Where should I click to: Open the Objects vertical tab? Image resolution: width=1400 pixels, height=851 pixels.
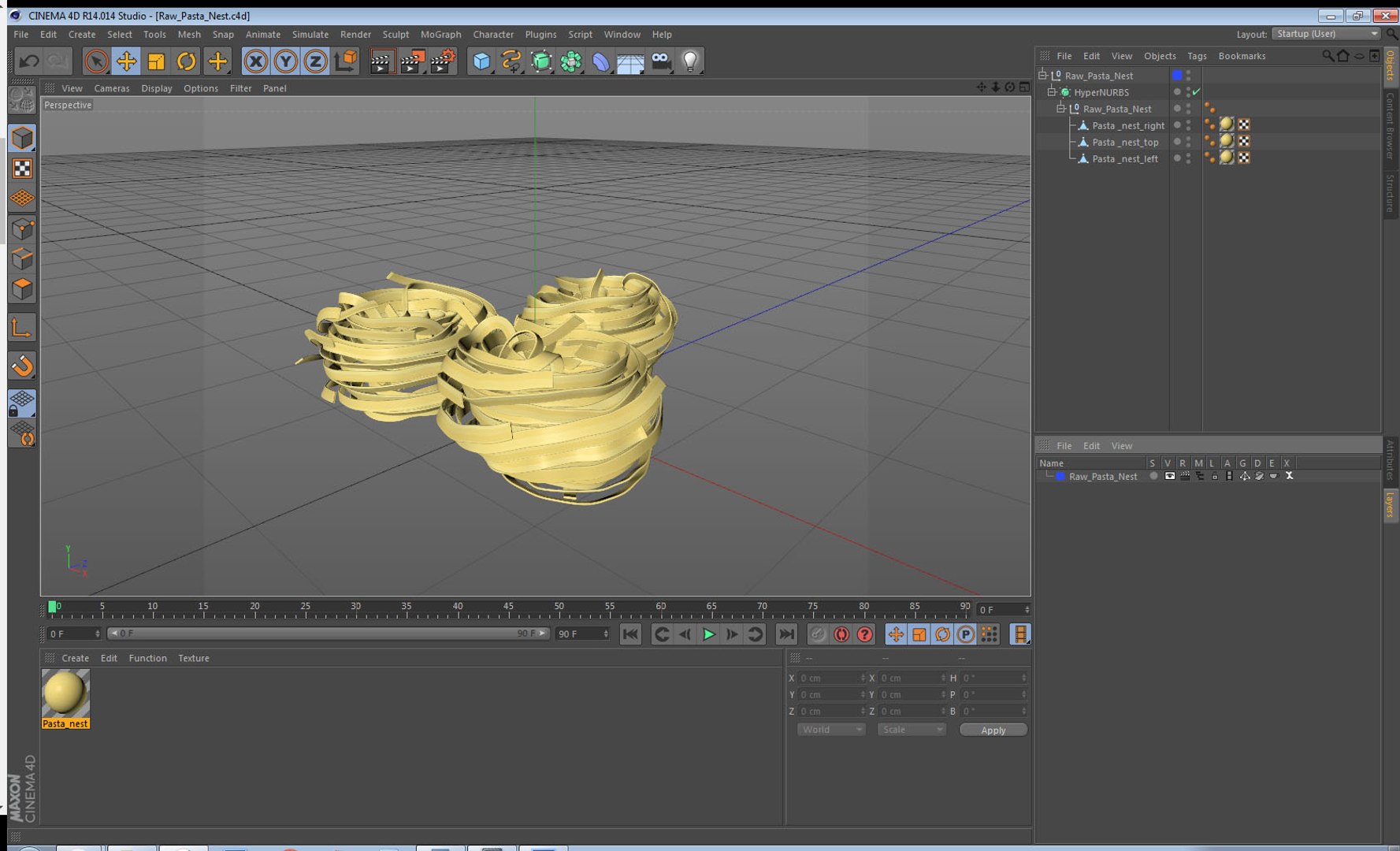(x=1391, y=65)
